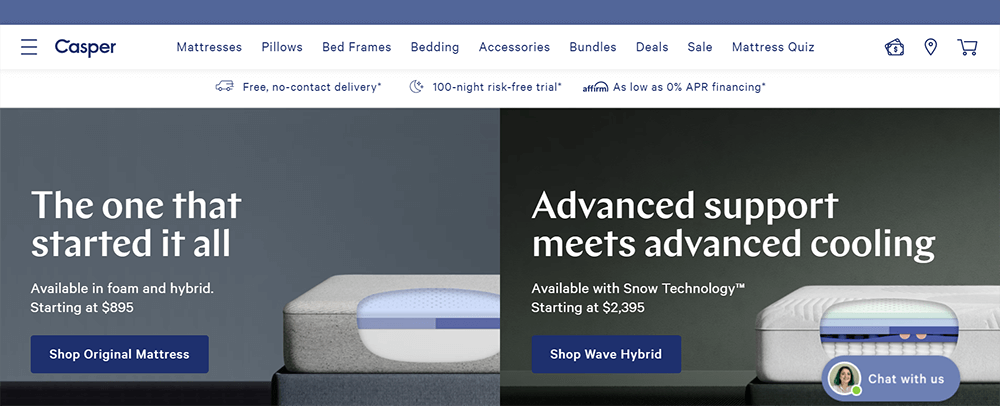Viewport: 1000px width, 406px height.
Task: Open the Accessories menu
Action: point(514,47)
